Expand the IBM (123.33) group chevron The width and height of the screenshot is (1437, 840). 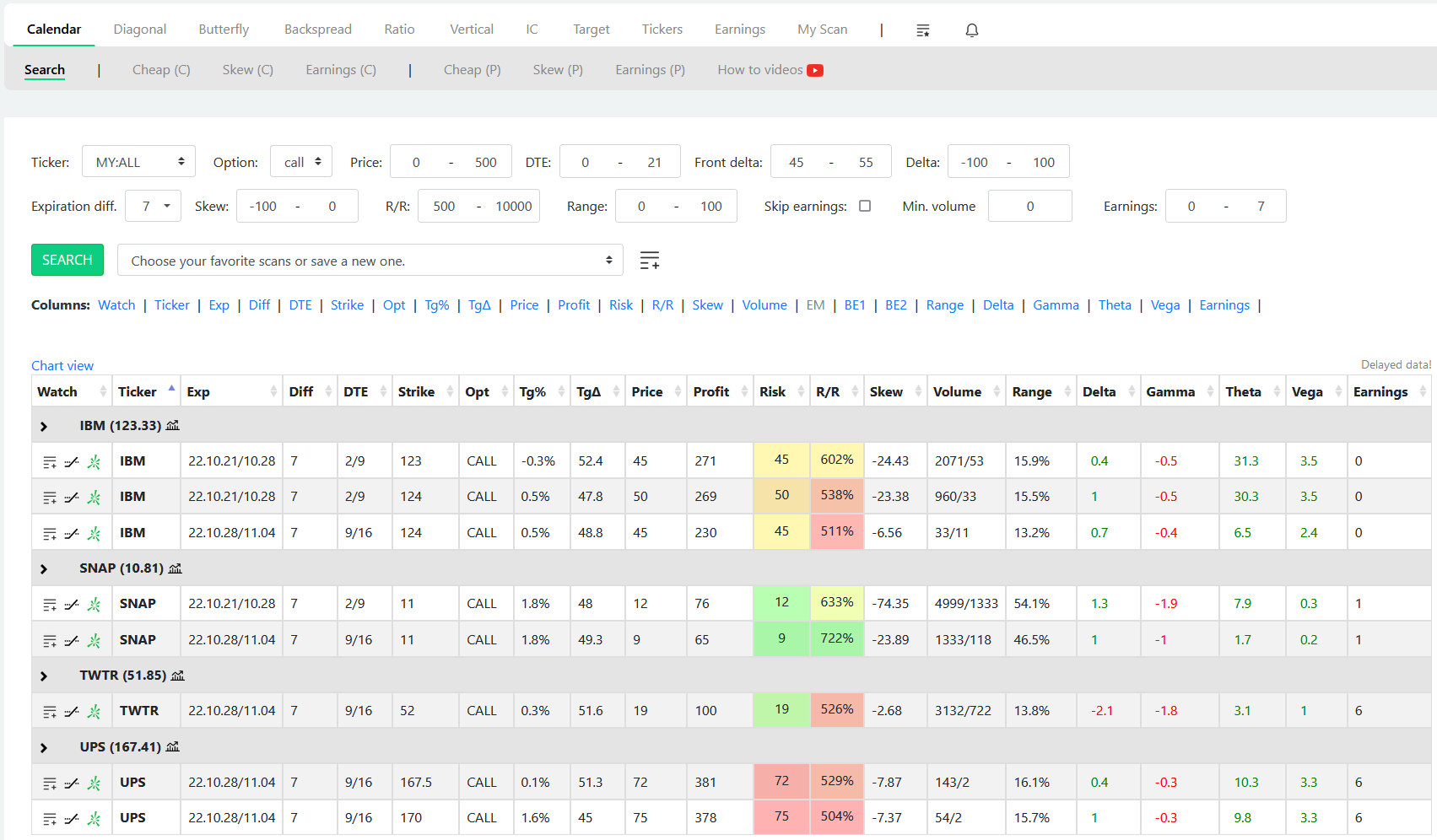(44, 427)
